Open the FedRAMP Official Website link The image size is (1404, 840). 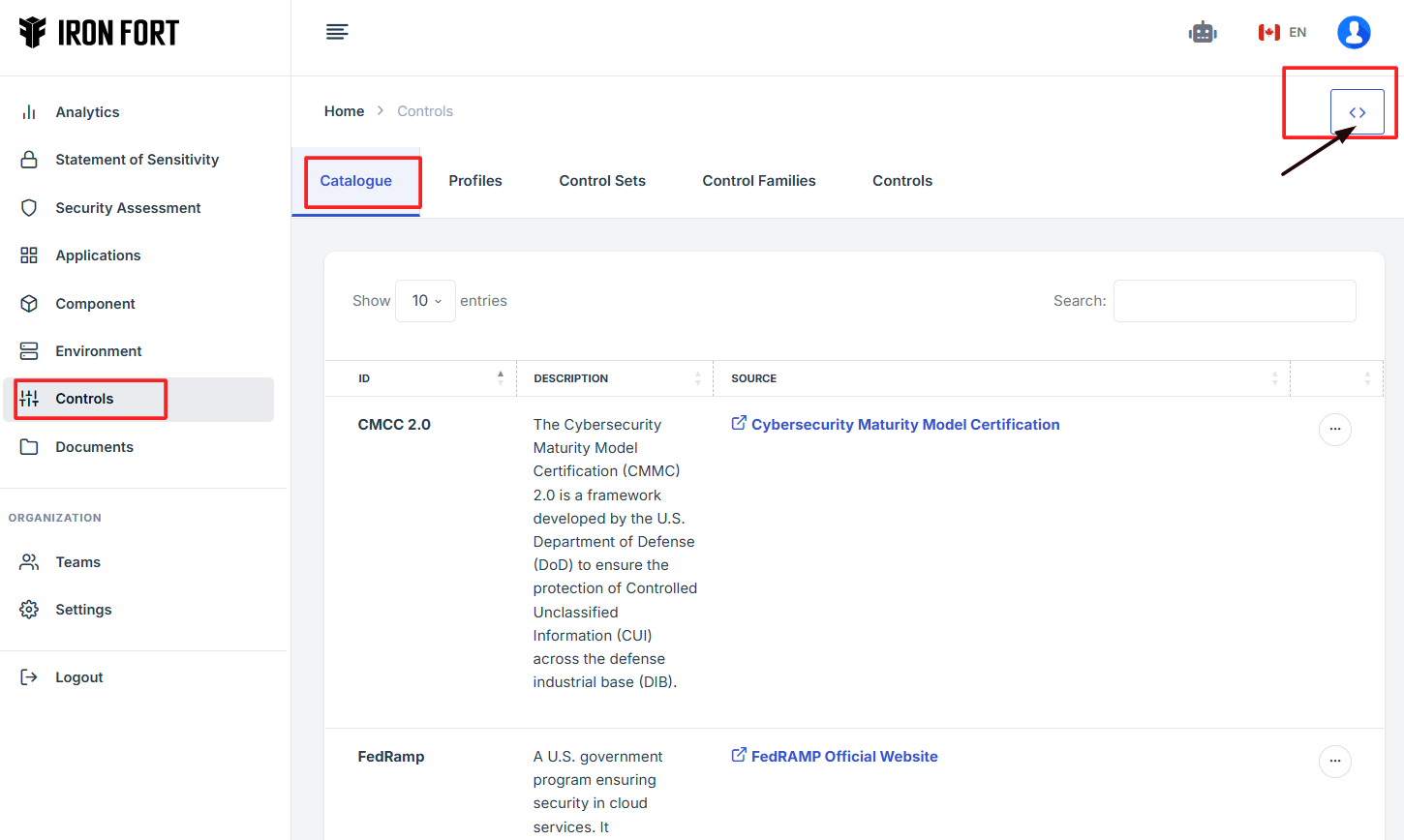843,757
